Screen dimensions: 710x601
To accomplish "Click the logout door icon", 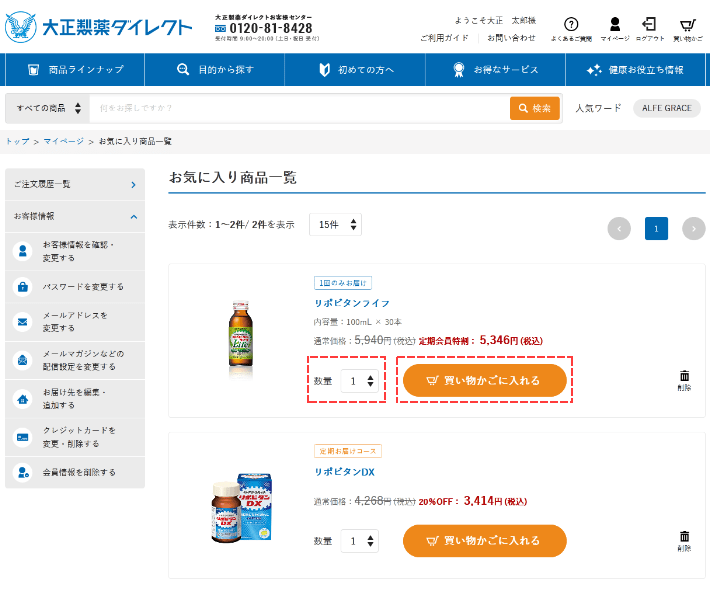I will 649,24.
